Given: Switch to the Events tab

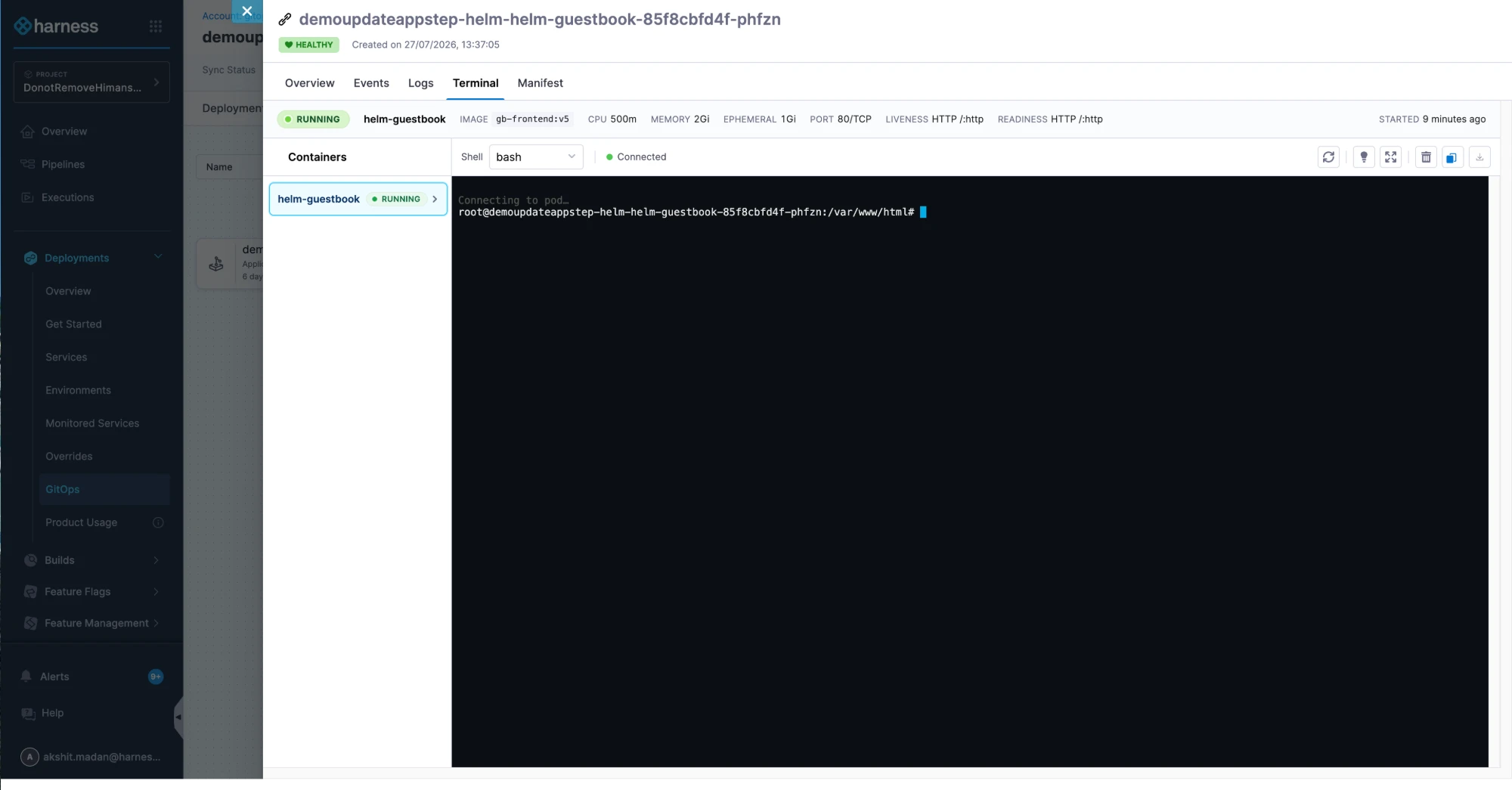Looking at the screenshot, I should pyautogui.click(x=371, y=83).
